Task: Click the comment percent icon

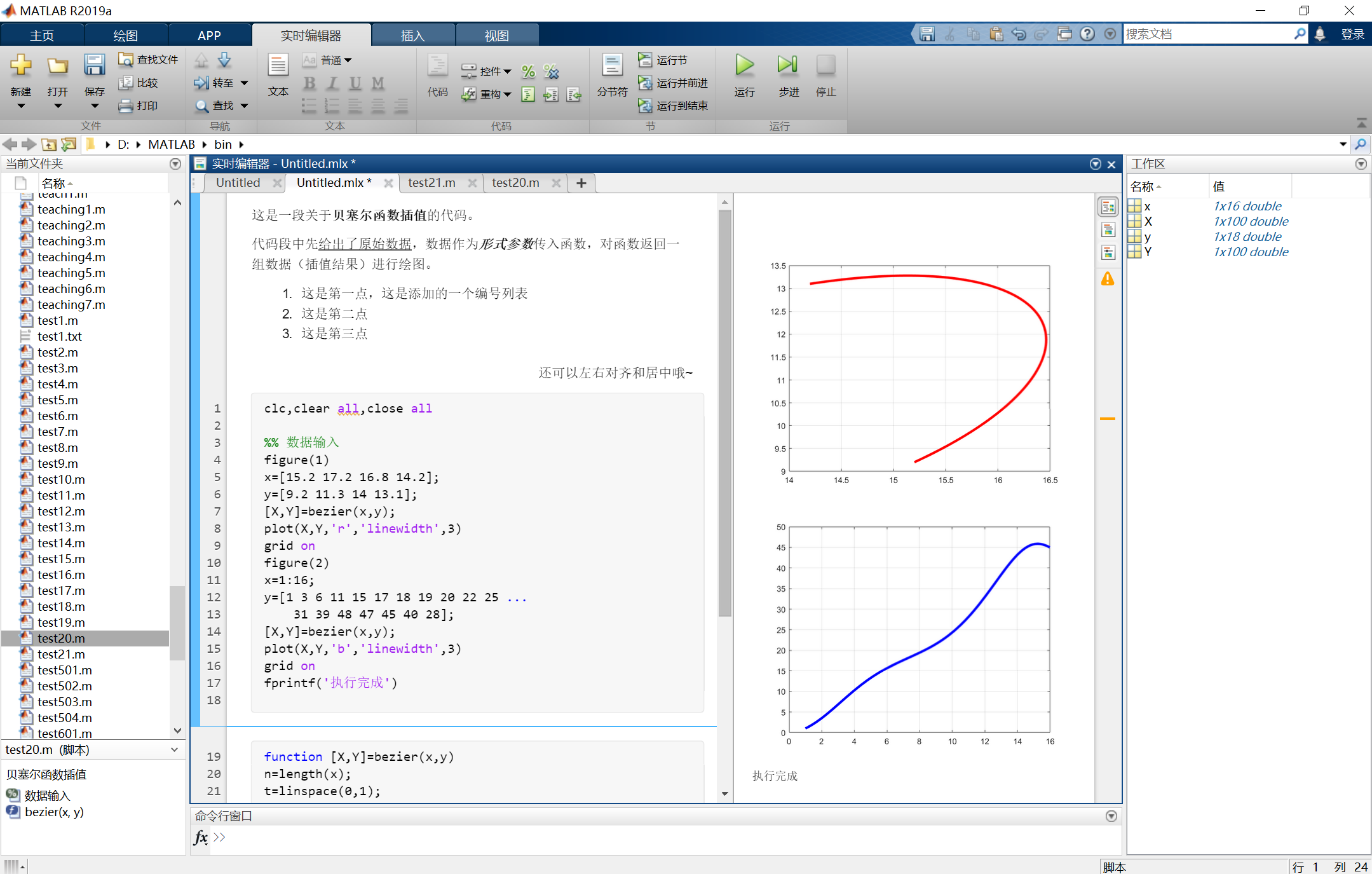Action: pos(528,71)
